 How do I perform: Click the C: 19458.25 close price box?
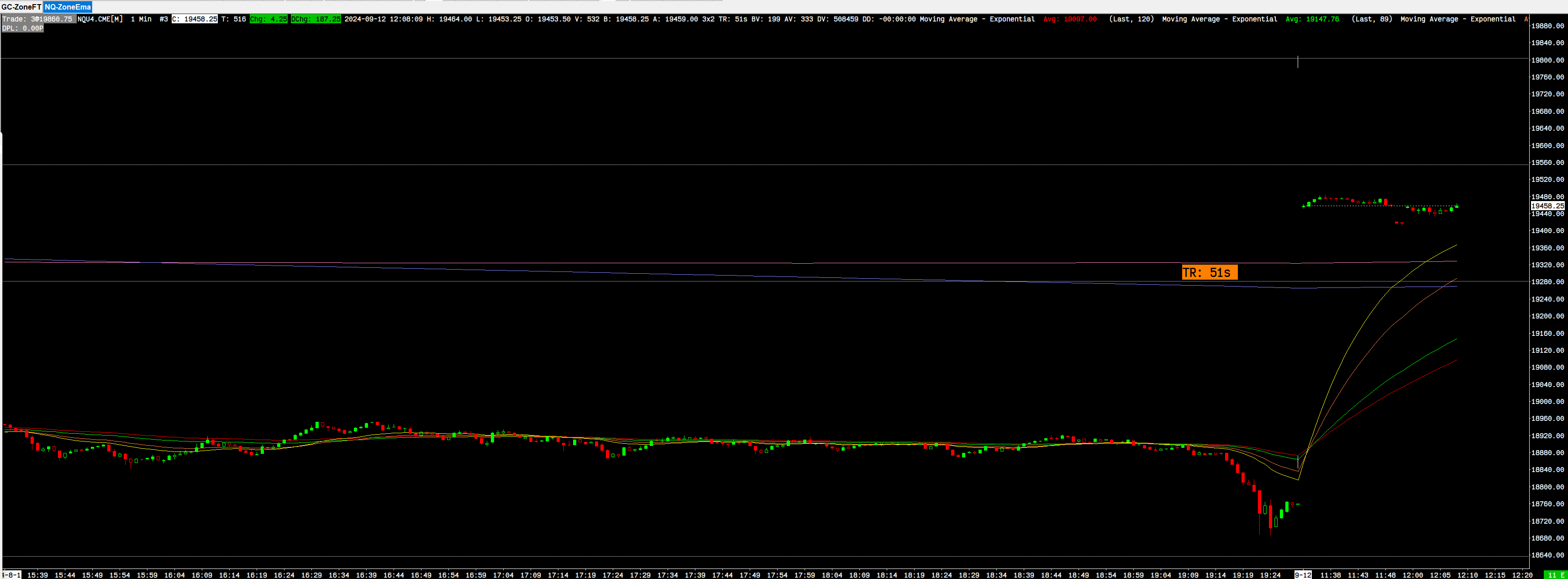194,20
